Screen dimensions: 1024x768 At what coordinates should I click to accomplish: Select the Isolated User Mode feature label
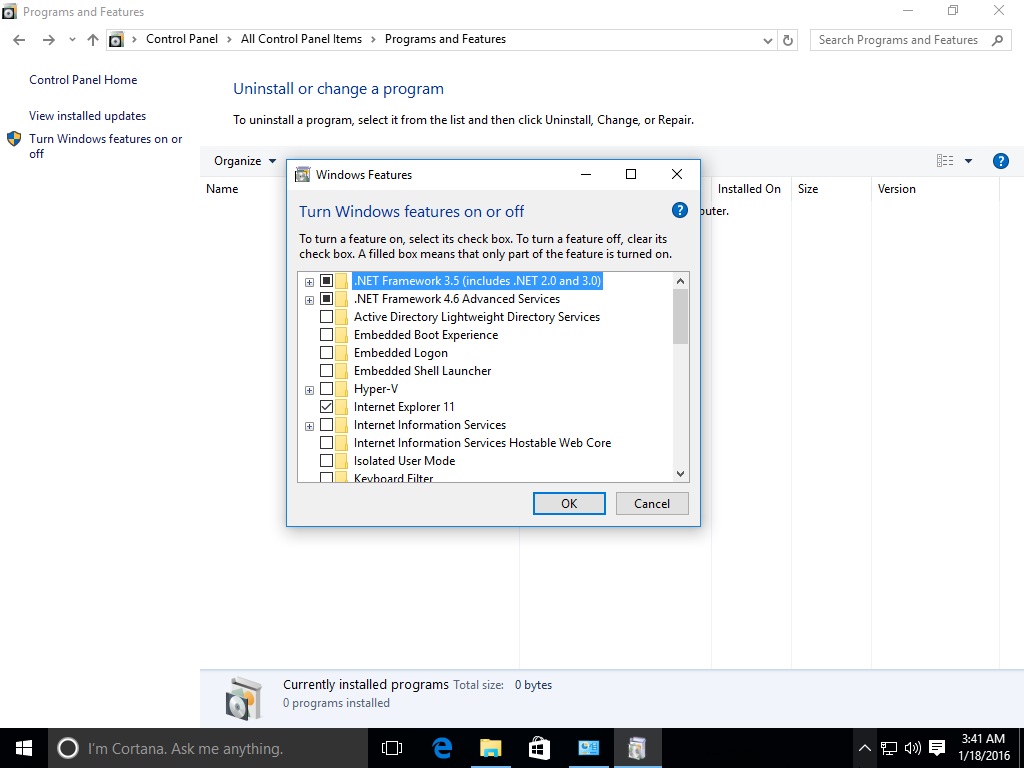(x=404, y=460)
